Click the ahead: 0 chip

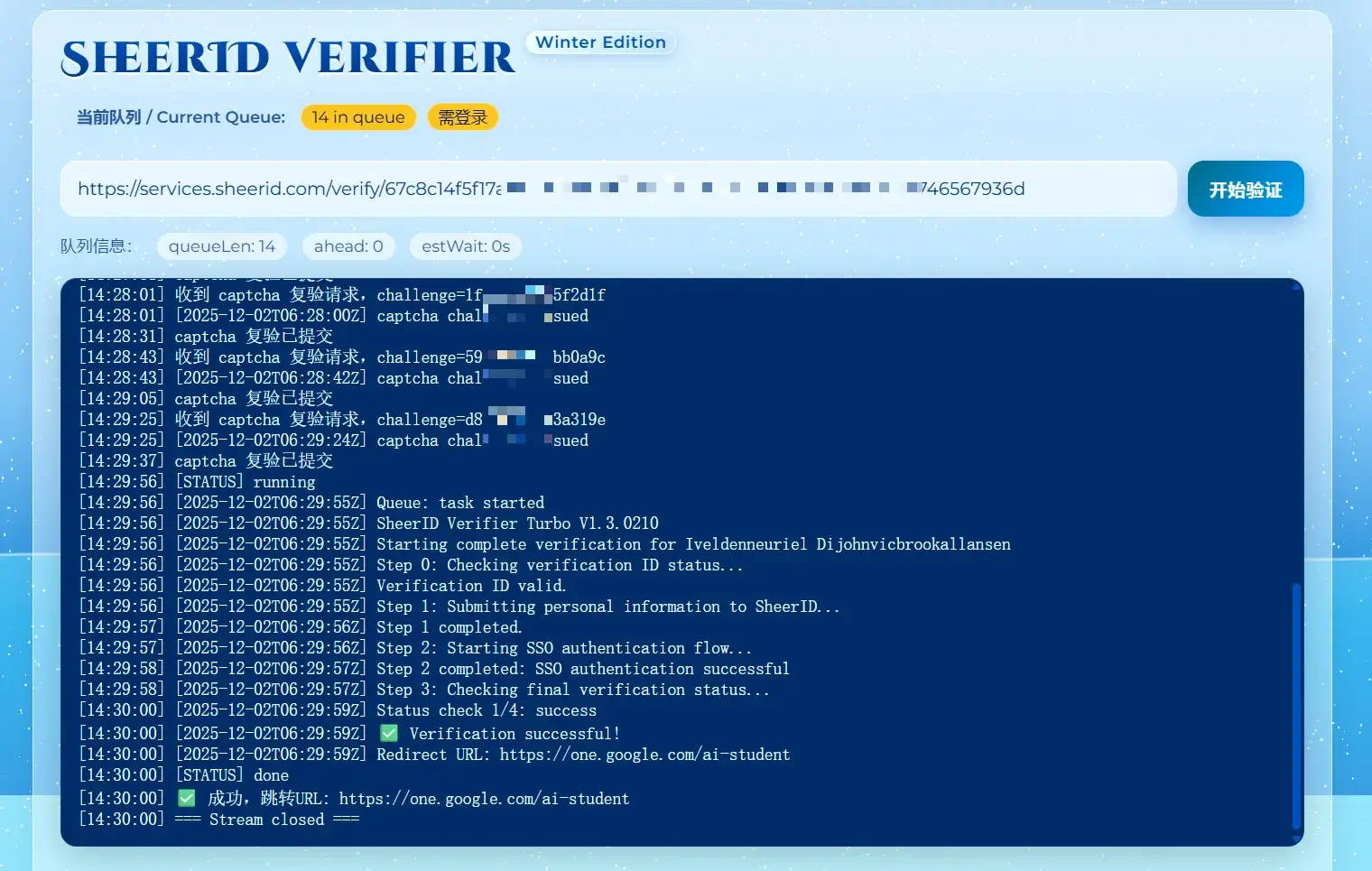[x=348, y=246]
